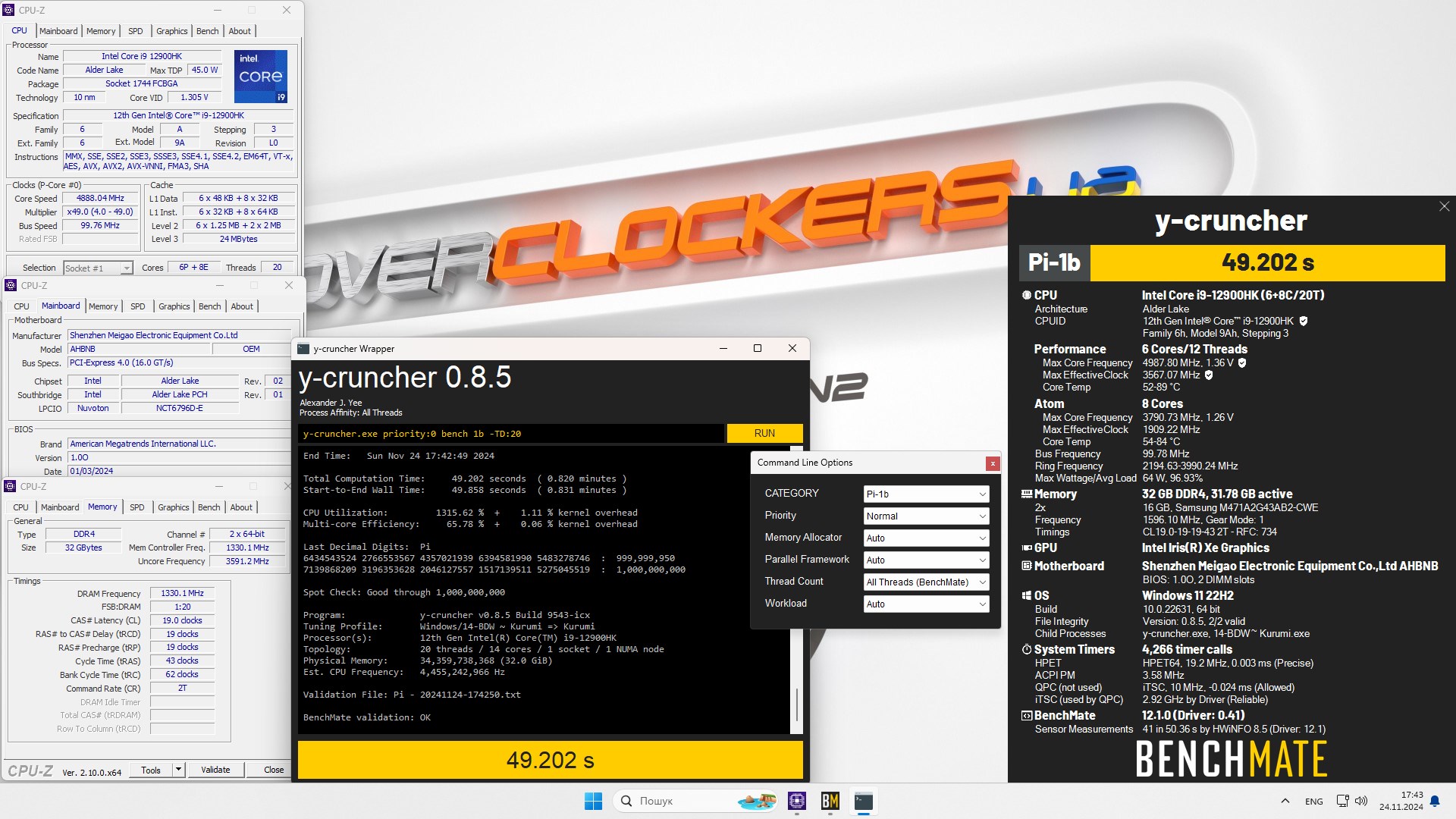The width and height of the screenshot is (1456, 819).
Task: Open the volume speaker tray icon
Action: point(1361,801)
